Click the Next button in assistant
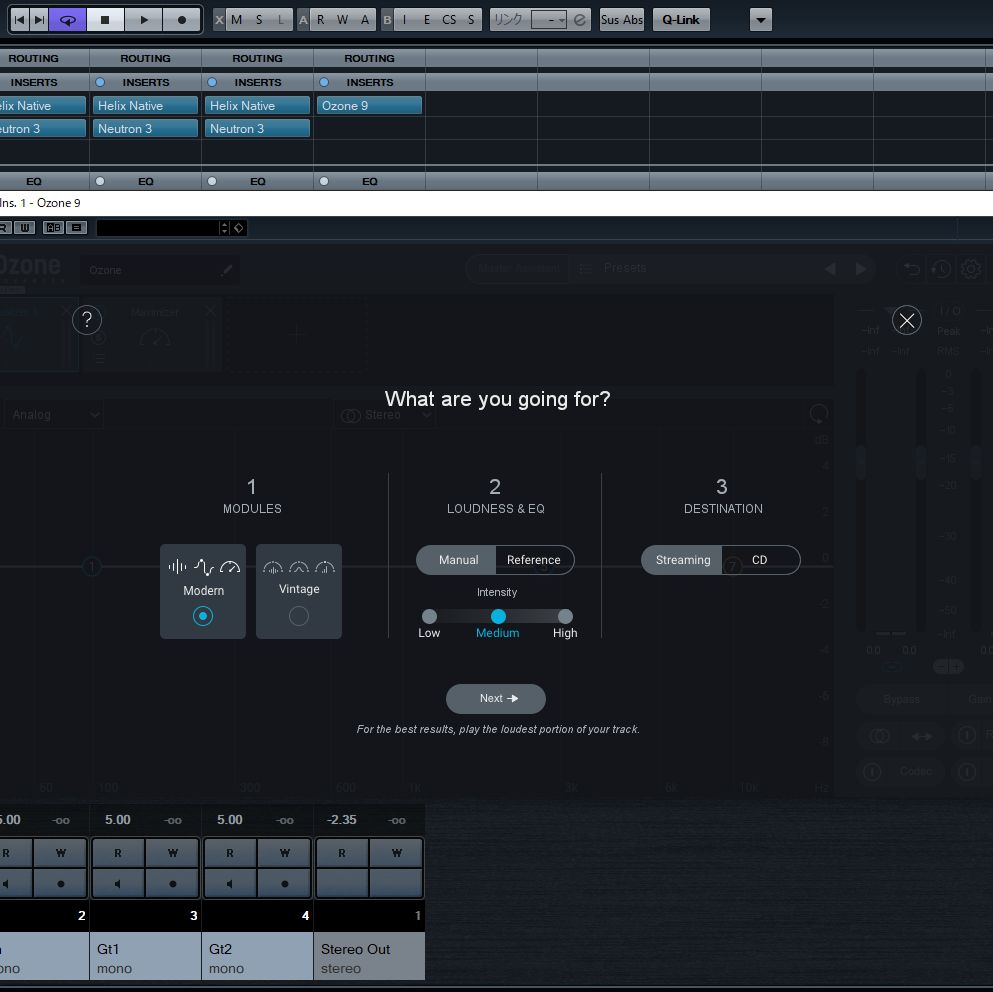This screenshot has width=993, height=992. [496, 698]
